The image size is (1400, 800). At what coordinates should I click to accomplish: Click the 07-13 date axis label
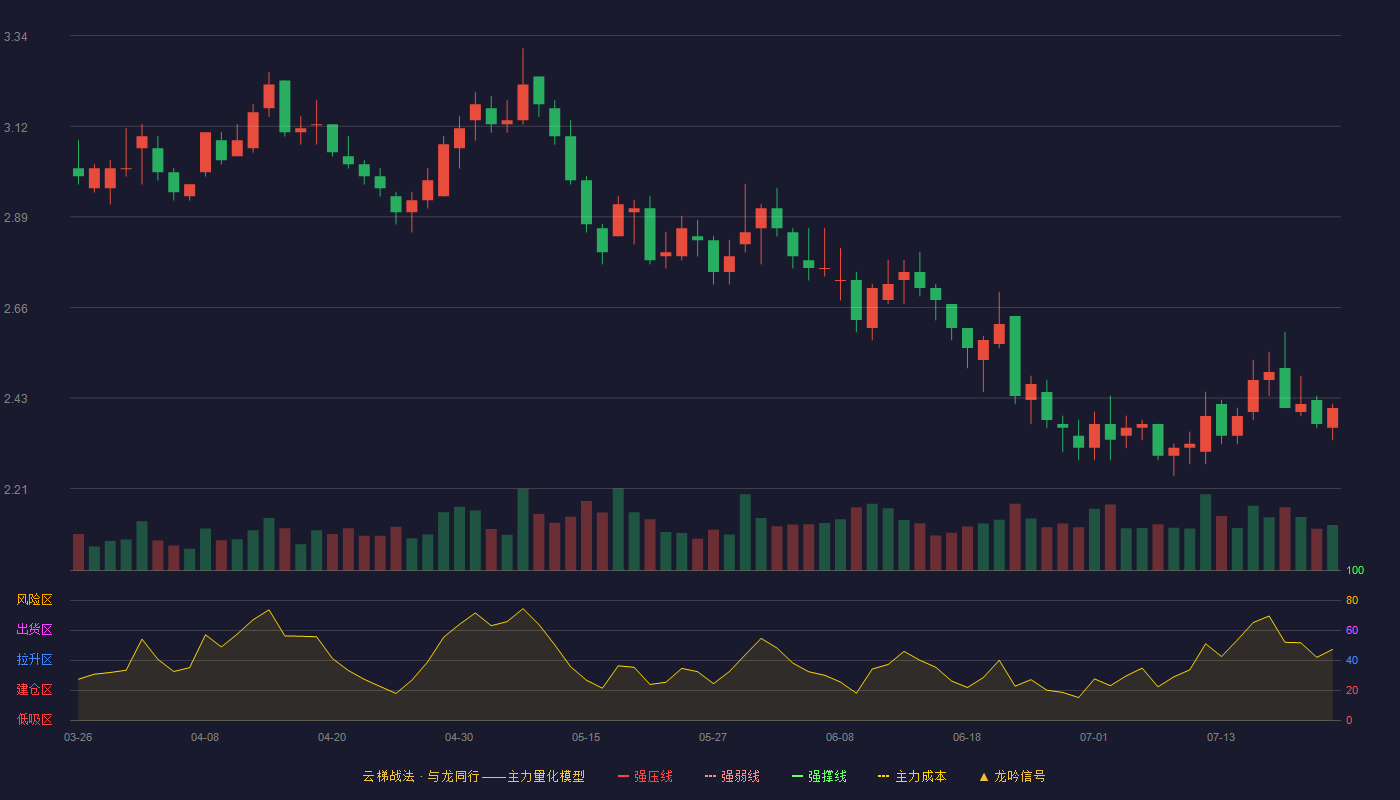coord(1221,737)
